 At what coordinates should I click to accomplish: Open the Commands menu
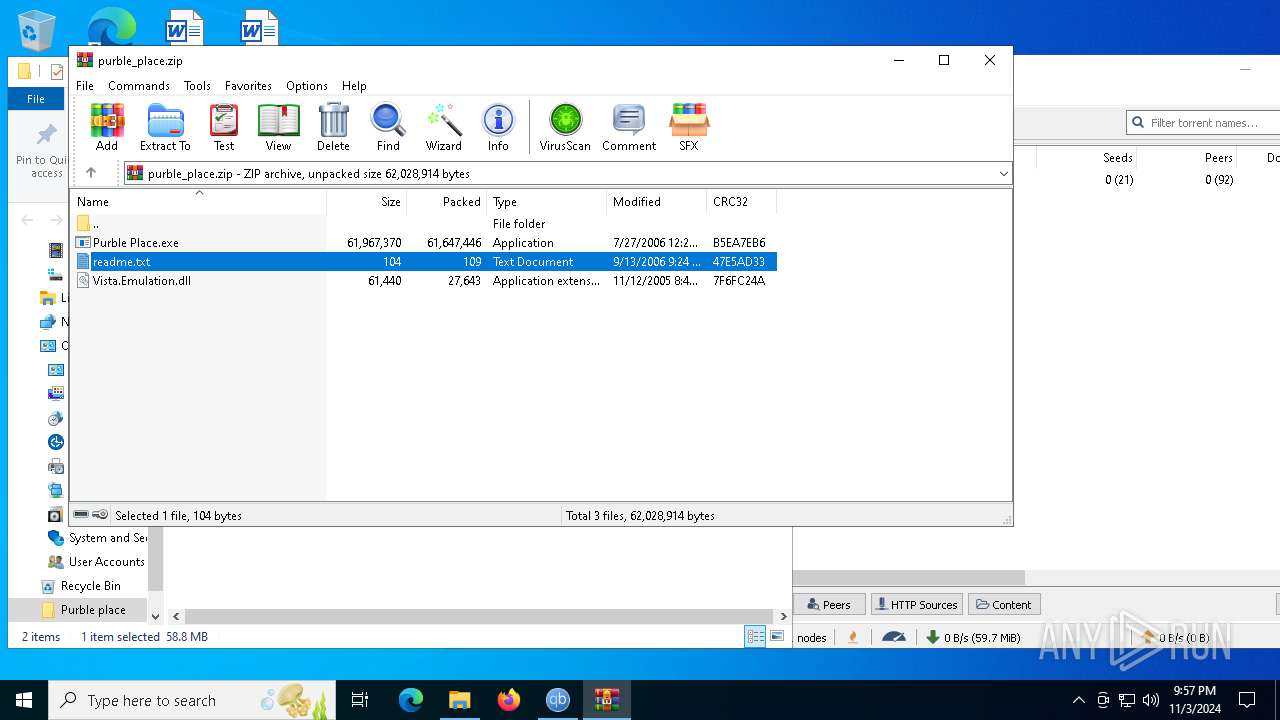click(139, 86)
